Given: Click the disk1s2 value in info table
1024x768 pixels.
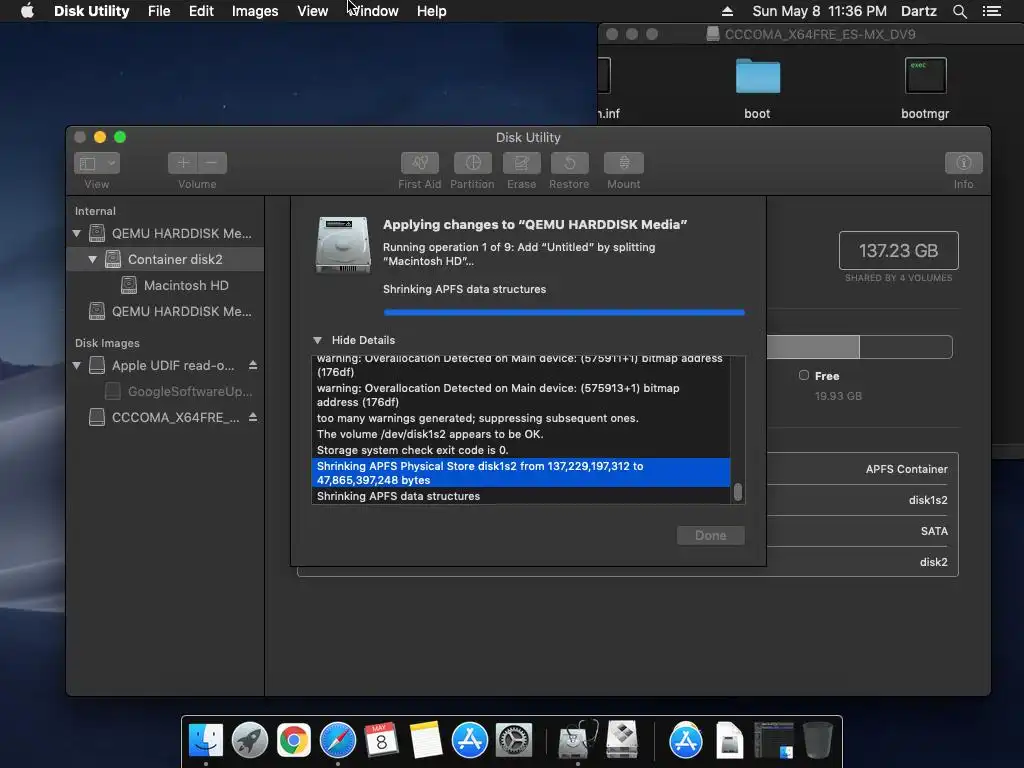Looking at the screenshot, I should pos(928,500).
